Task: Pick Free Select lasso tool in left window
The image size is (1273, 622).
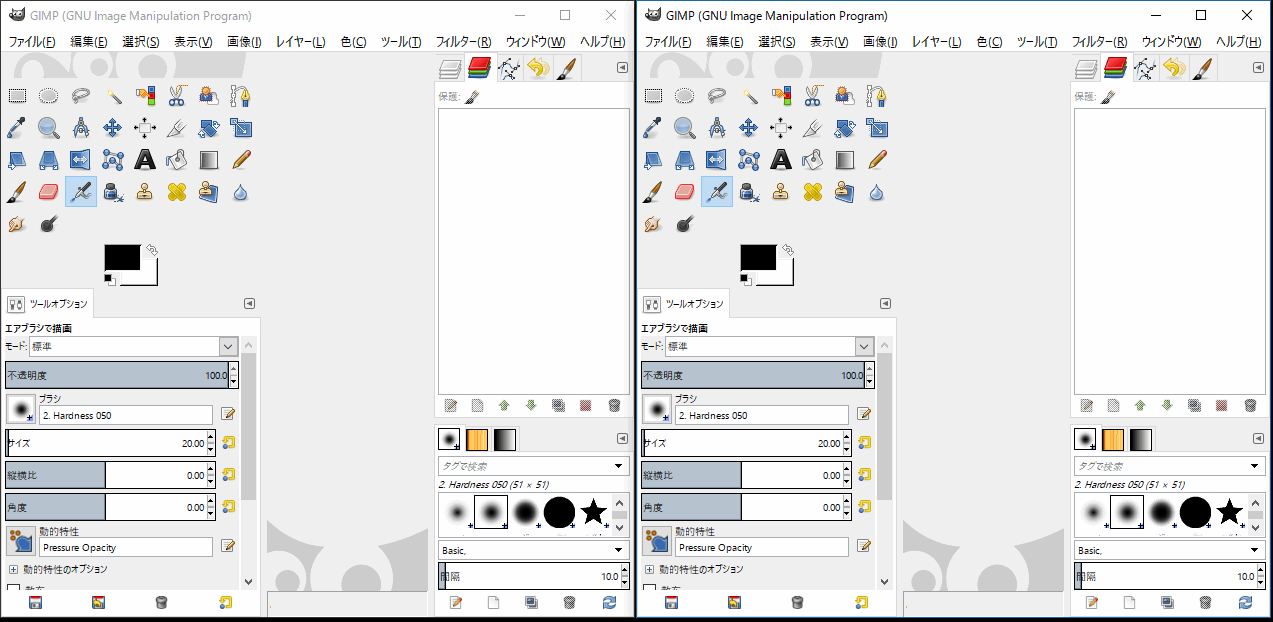Action: 81,96
